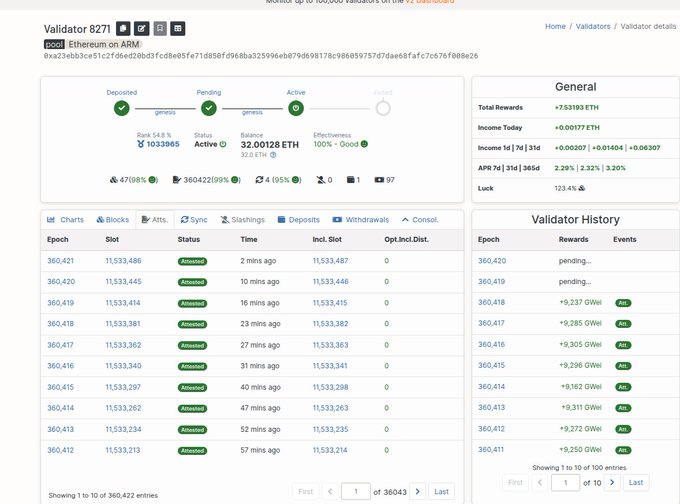
Task: Click the Active step circle icon
Action: [x=296, y=108]
